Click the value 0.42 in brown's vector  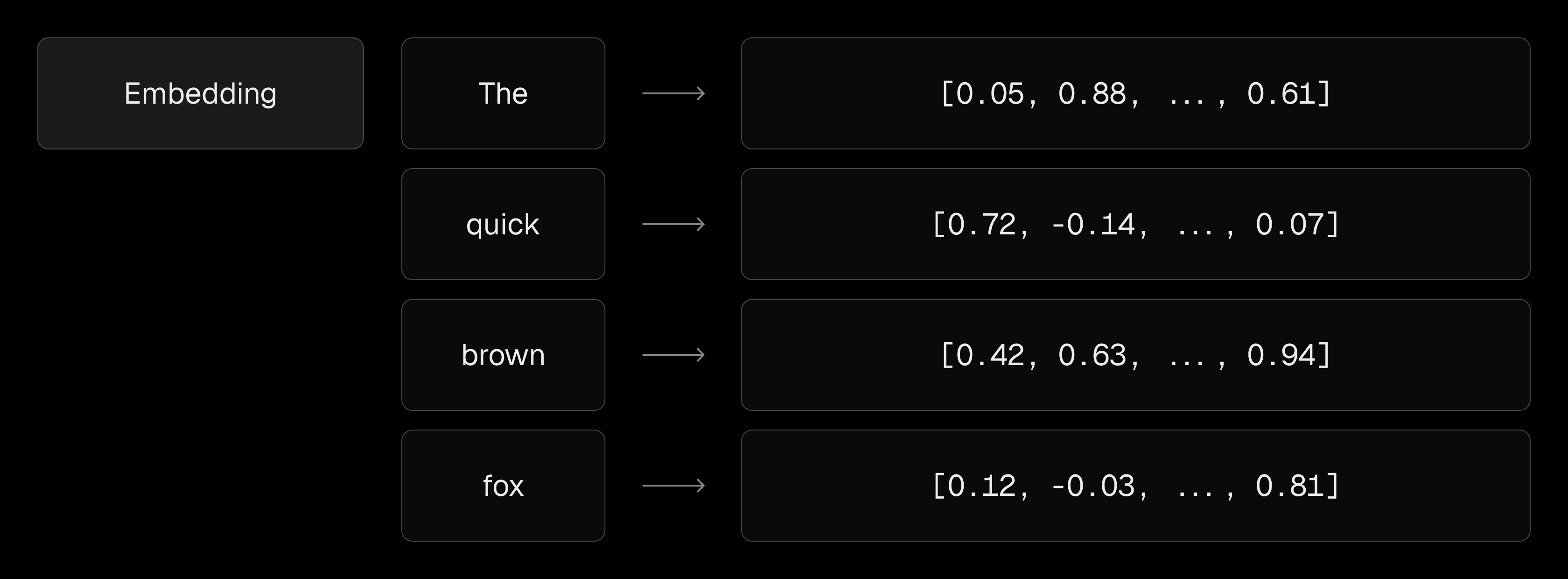[990, 355]
